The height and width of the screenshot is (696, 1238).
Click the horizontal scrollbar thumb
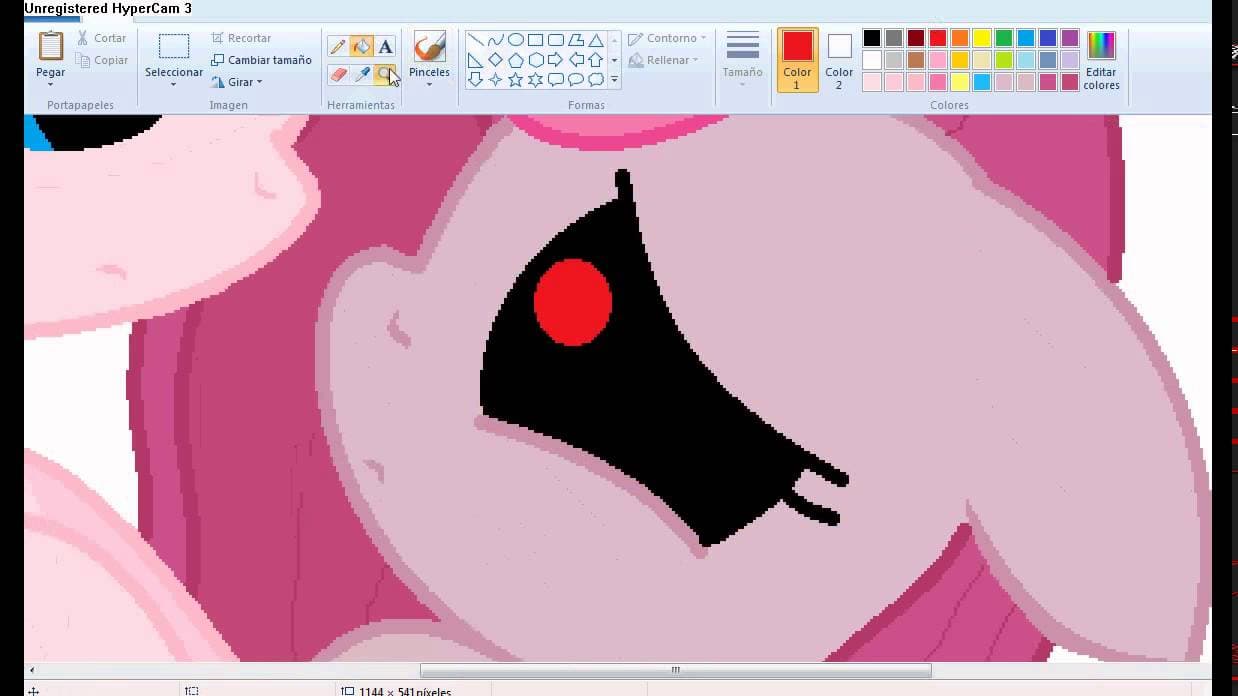tap(675, 670)
